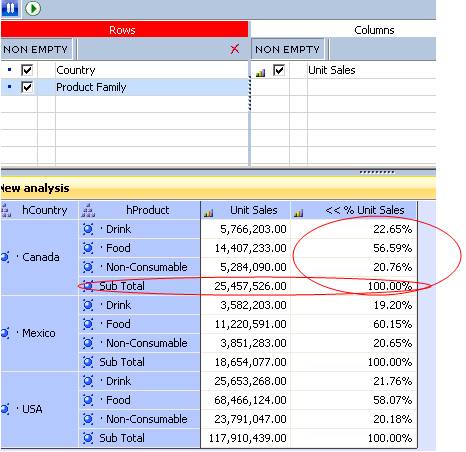This screenshot has width=466, height=452.
Task: Click the hierarchy icon next to hProduct header
Action: 88,211
